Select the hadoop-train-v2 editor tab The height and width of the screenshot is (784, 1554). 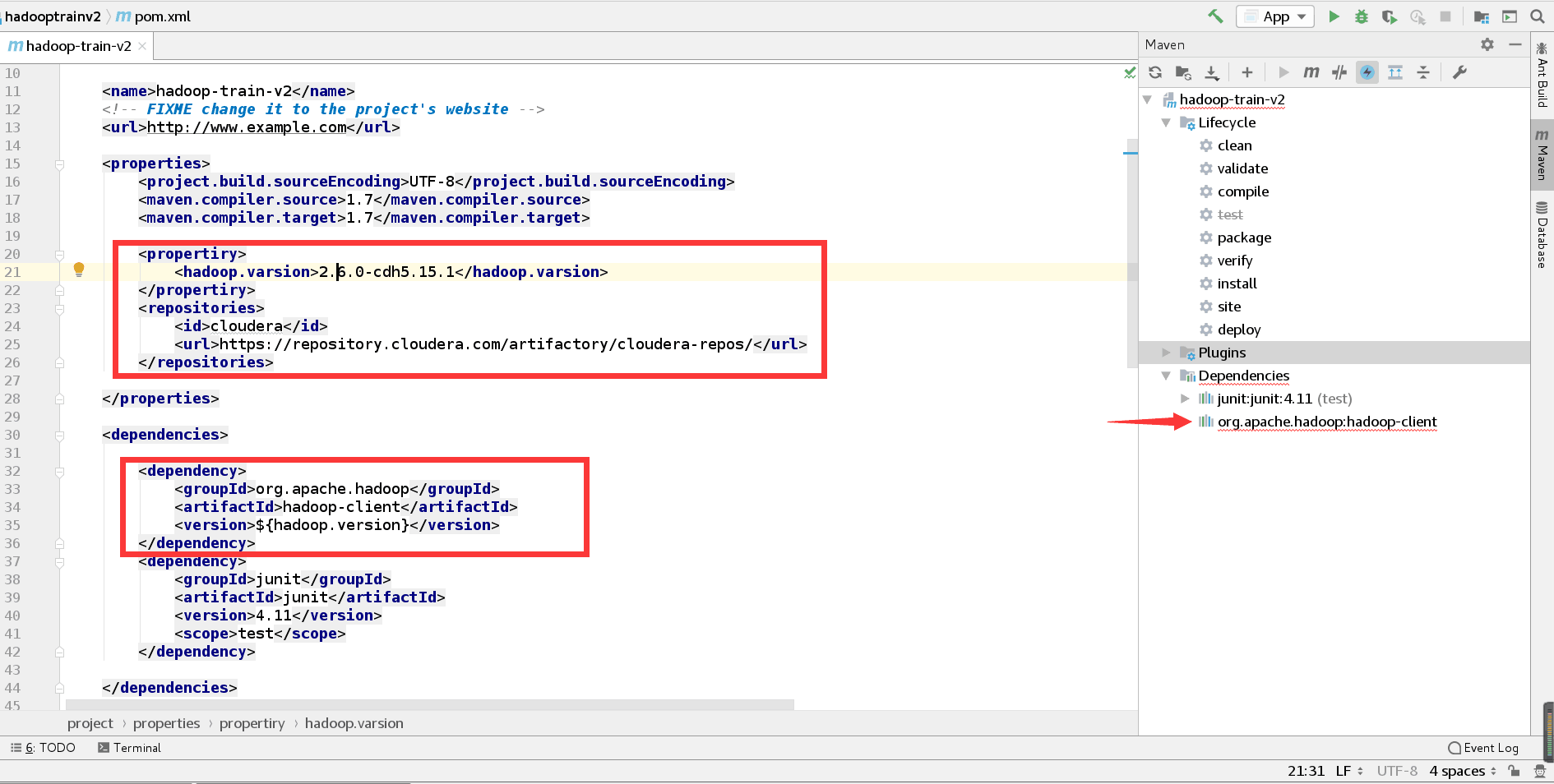tap(77, 46)
